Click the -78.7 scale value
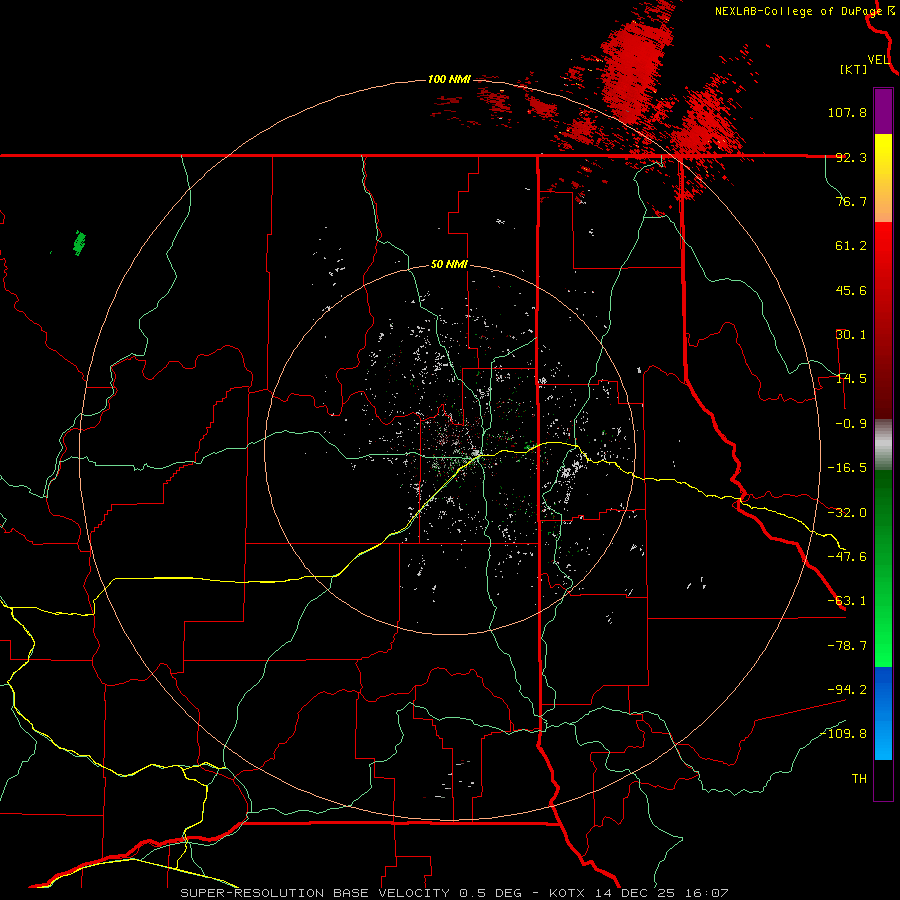Image resolution: width=900 pixels, height=900 pixels. pyautogui.click(x=847, y=646)
